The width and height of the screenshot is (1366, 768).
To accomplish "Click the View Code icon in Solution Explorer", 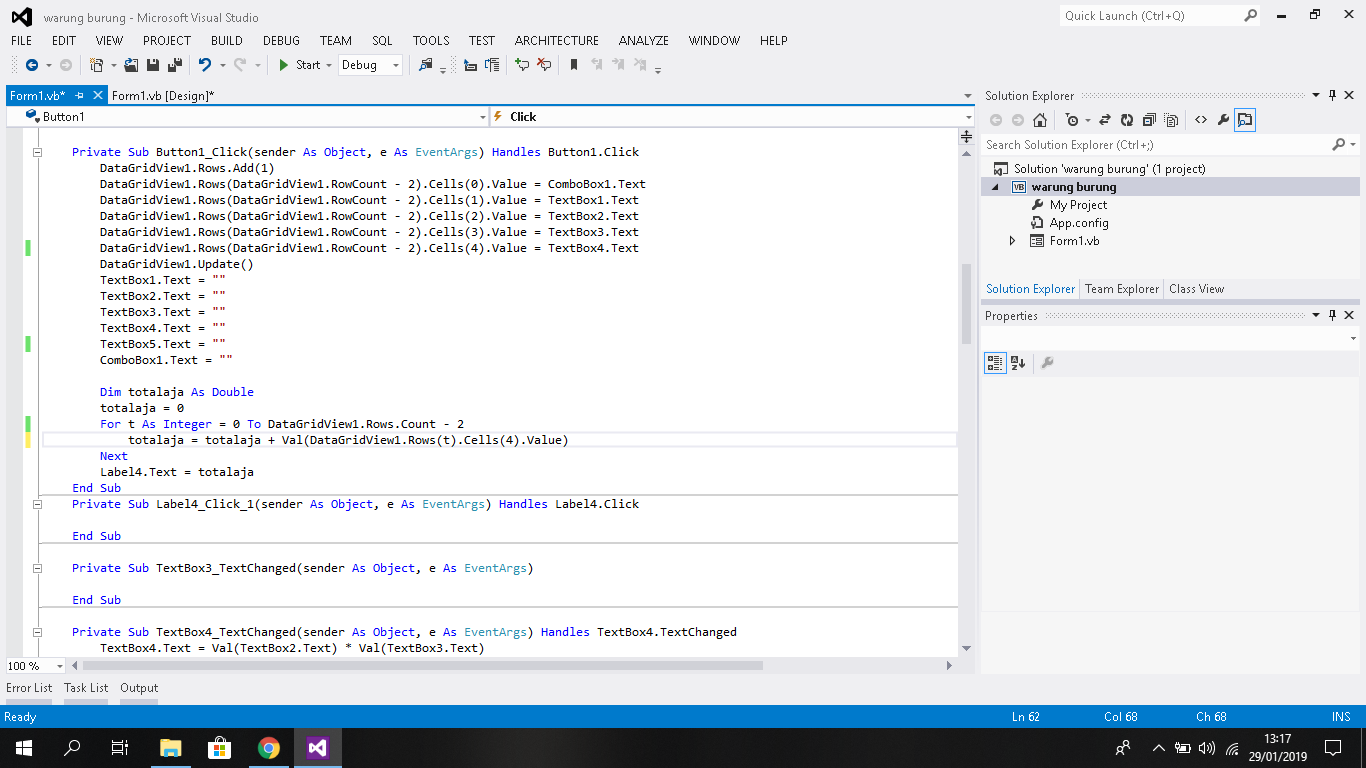I will (x=1201, y=120).
